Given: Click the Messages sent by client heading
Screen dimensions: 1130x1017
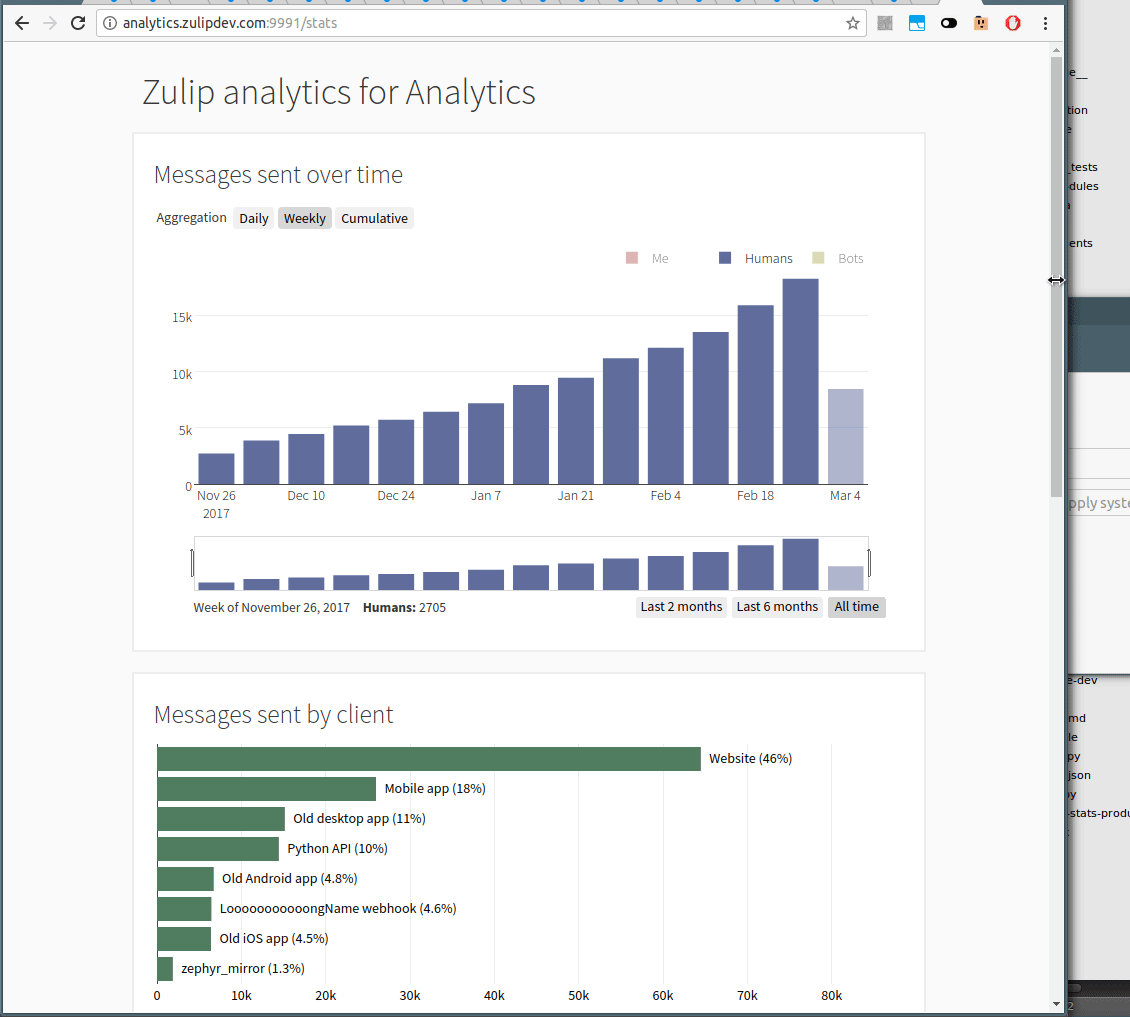Looking at the screenshot, I should 274,715.
